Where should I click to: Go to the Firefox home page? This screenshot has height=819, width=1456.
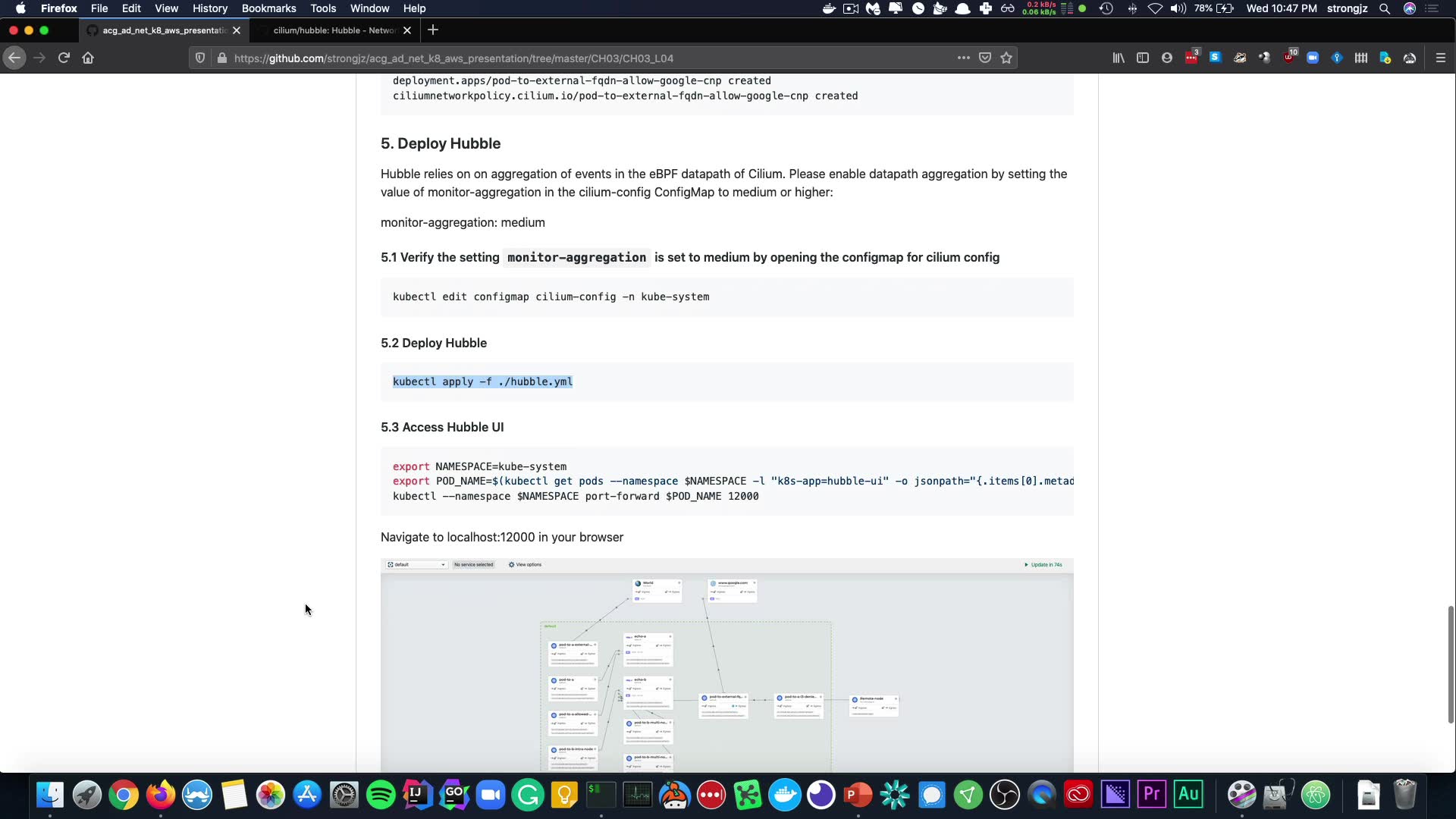click(88, 58)
